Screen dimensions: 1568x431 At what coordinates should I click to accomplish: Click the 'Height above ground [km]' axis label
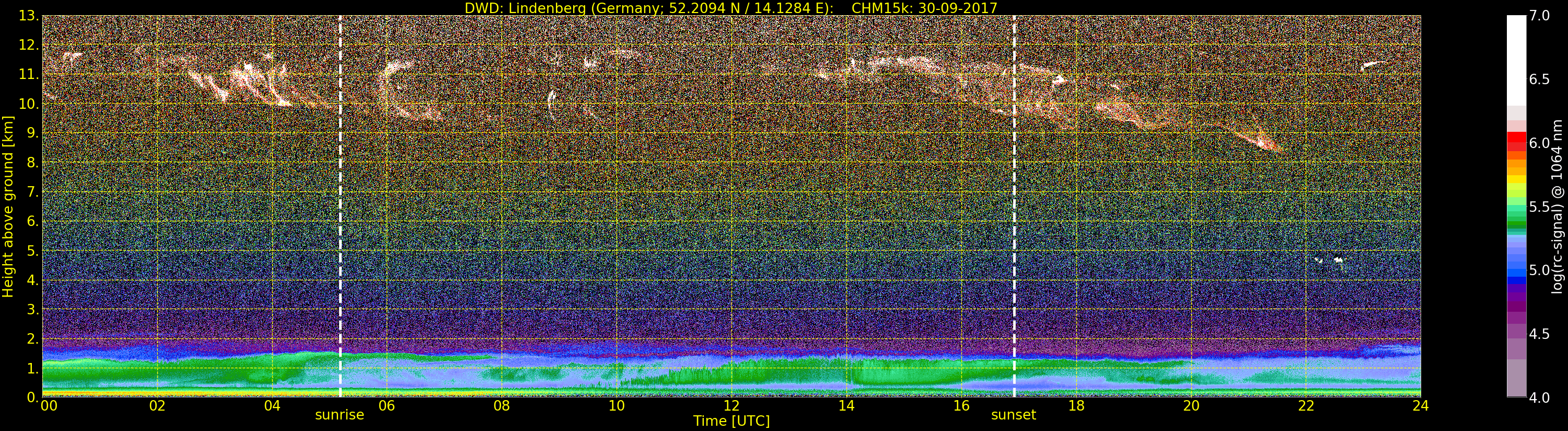click(8, 206)
